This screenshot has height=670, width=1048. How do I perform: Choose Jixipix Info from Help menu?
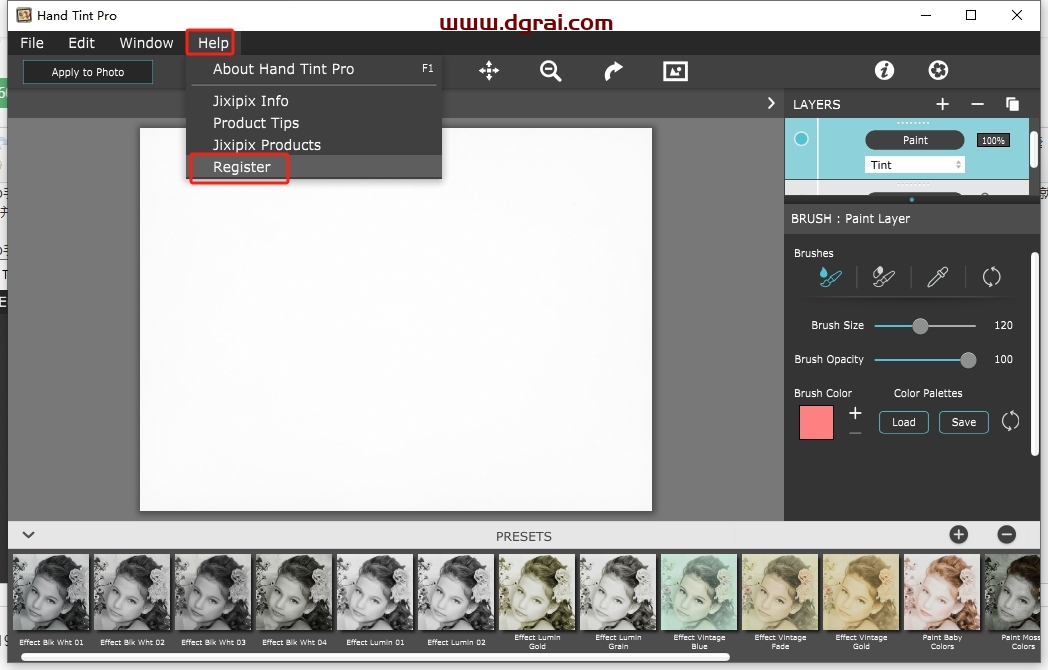point(314,101)
